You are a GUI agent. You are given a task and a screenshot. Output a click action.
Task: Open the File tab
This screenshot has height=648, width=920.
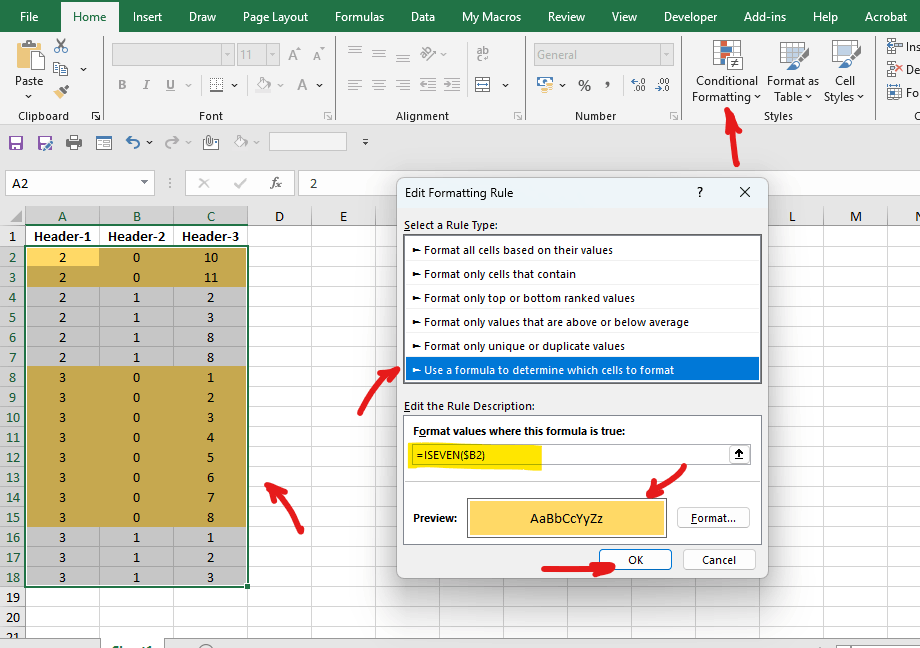point(29,16)
